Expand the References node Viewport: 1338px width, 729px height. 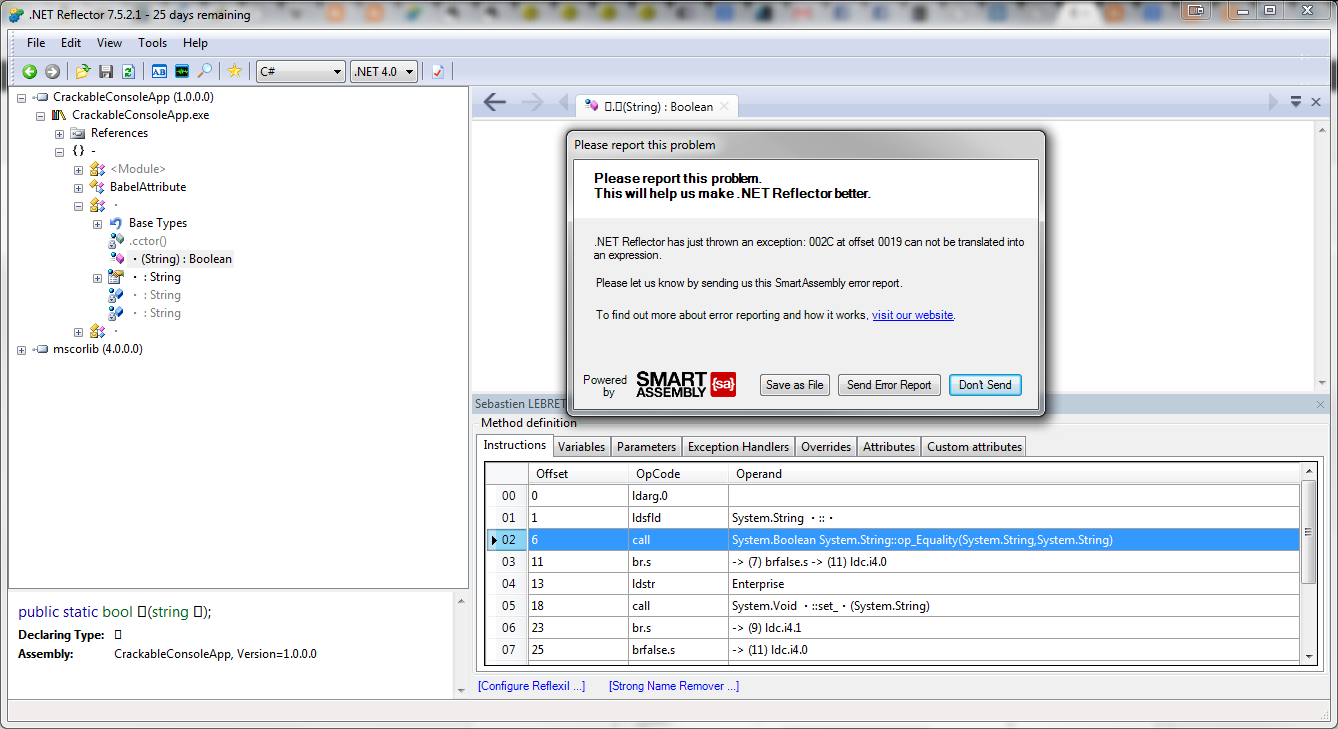pos(60,134)
